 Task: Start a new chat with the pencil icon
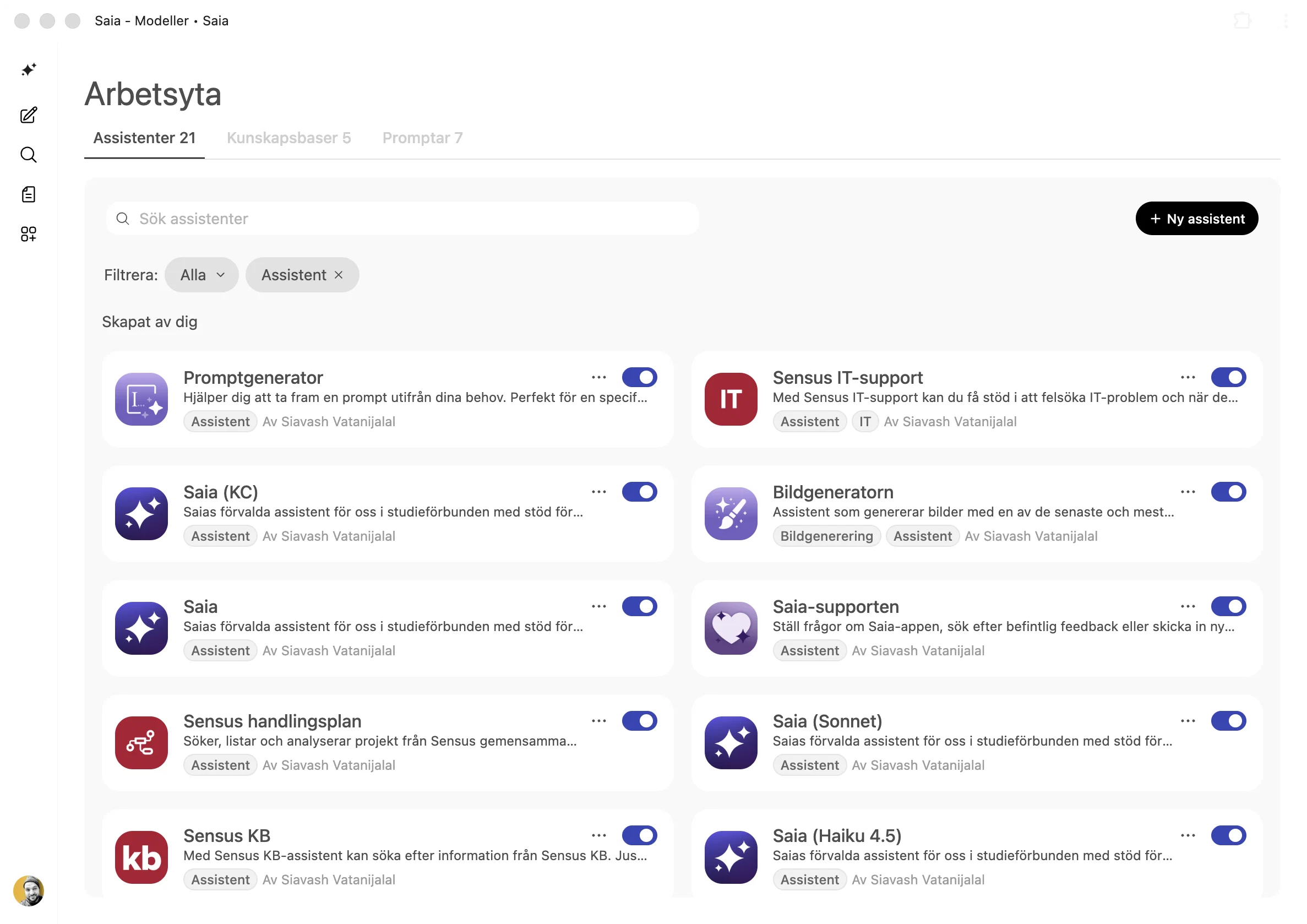click(29, 115)
